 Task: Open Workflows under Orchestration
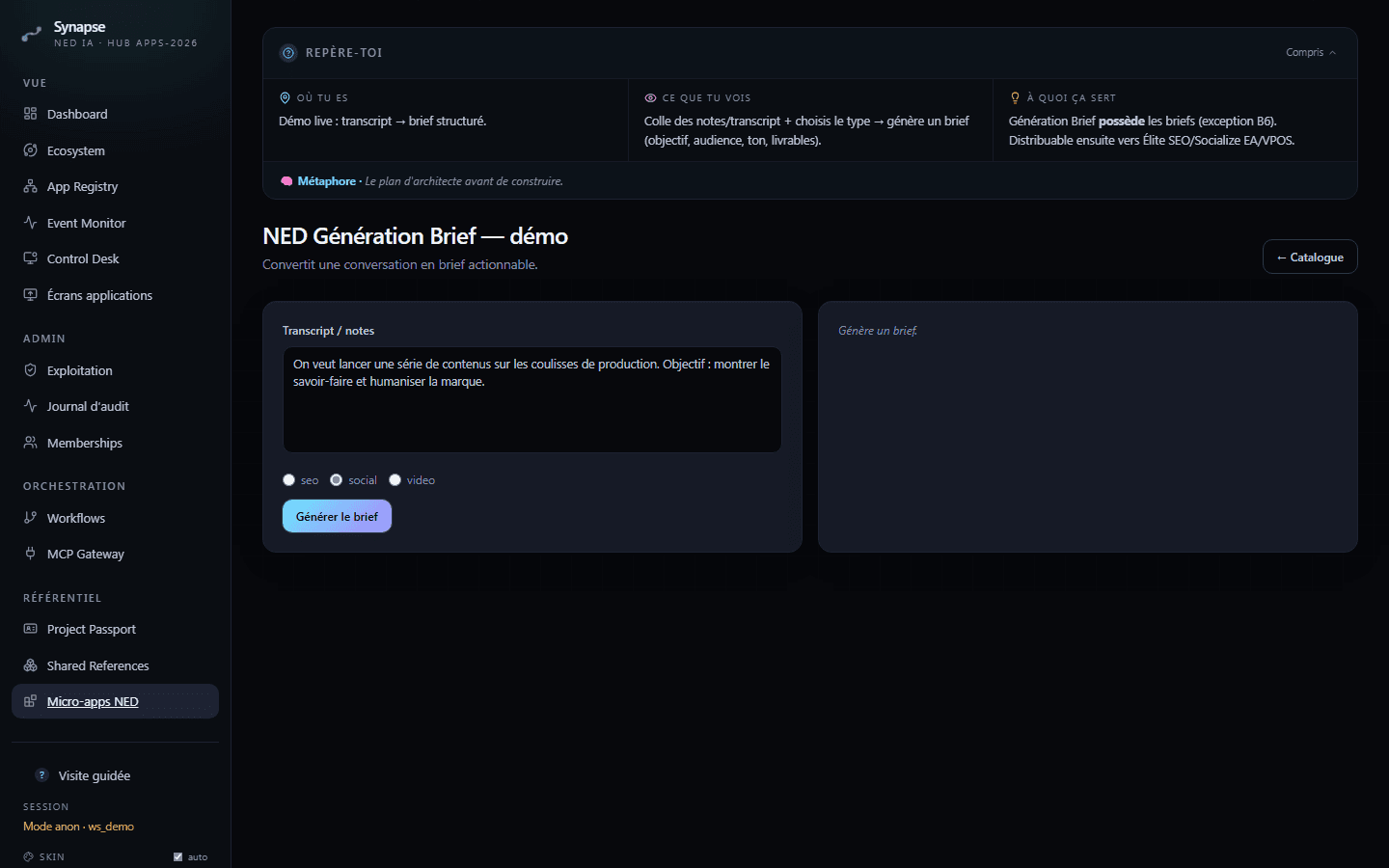[115, 518]
